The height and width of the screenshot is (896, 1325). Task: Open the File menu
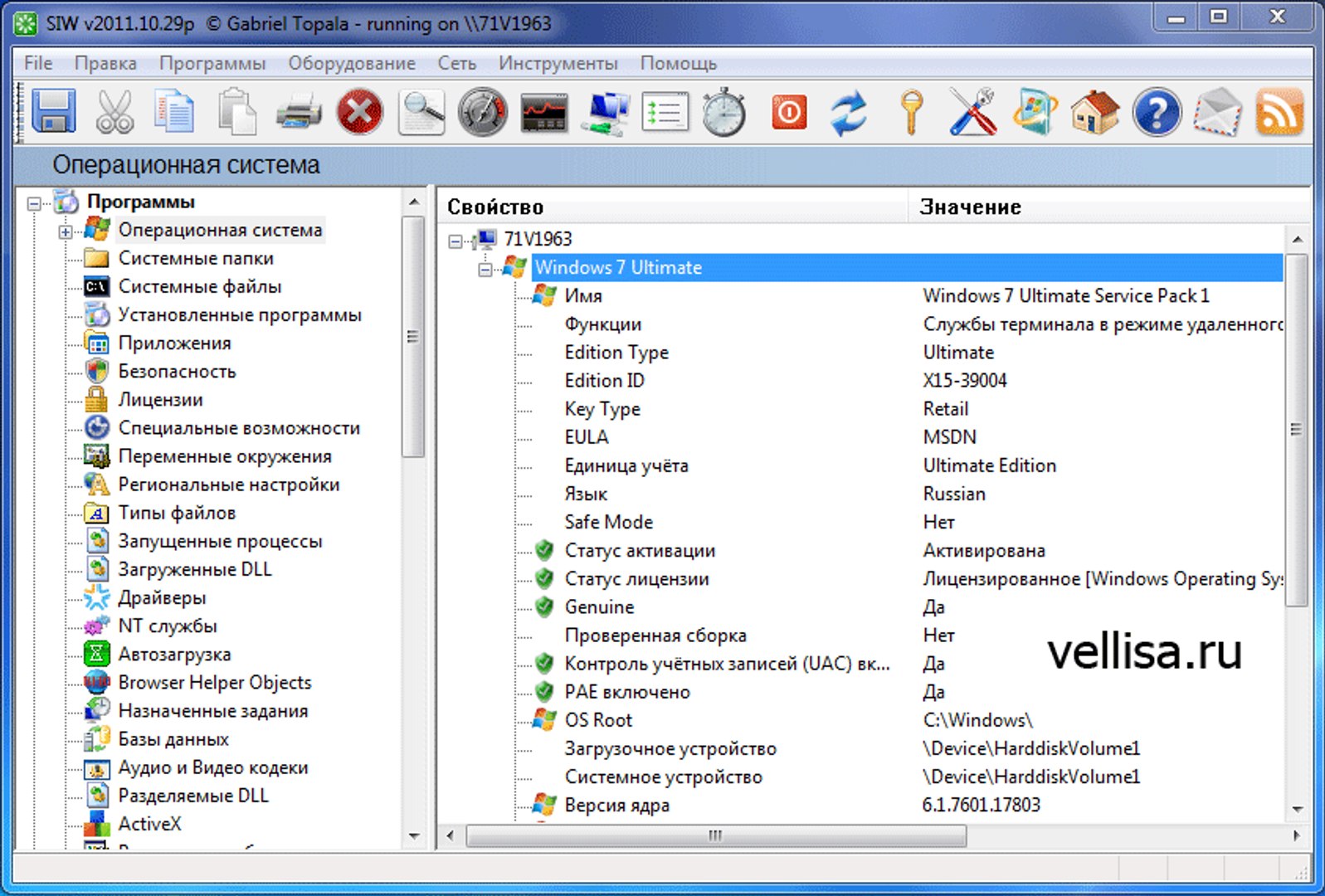tap(38, 63)
